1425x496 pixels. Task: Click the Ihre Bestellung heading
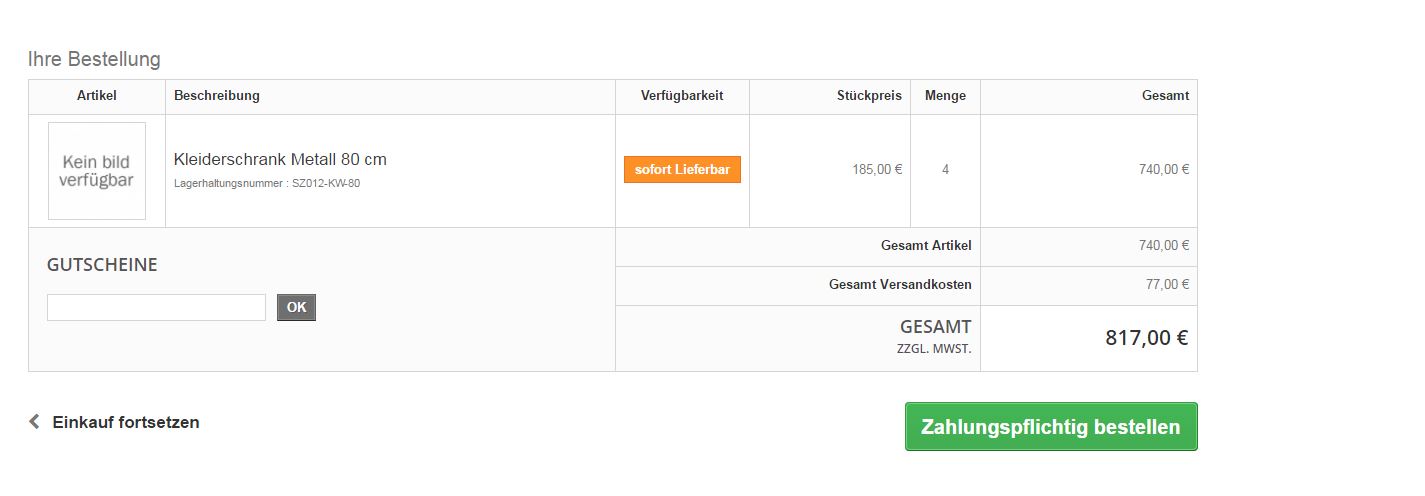point(94,59)
